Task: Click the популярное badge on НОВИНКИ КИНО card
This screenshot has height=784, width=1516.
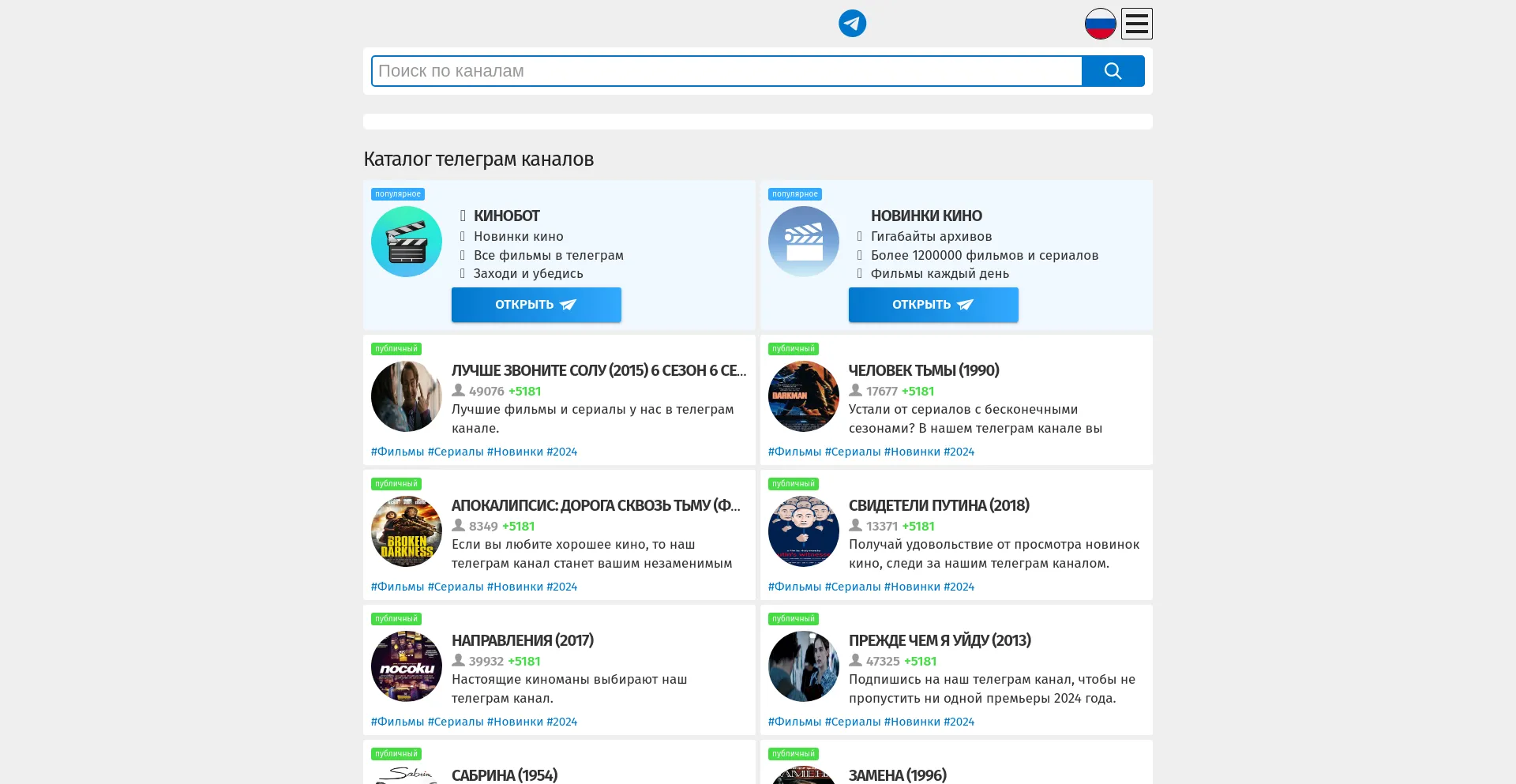Action: click(x=795, y=194)
